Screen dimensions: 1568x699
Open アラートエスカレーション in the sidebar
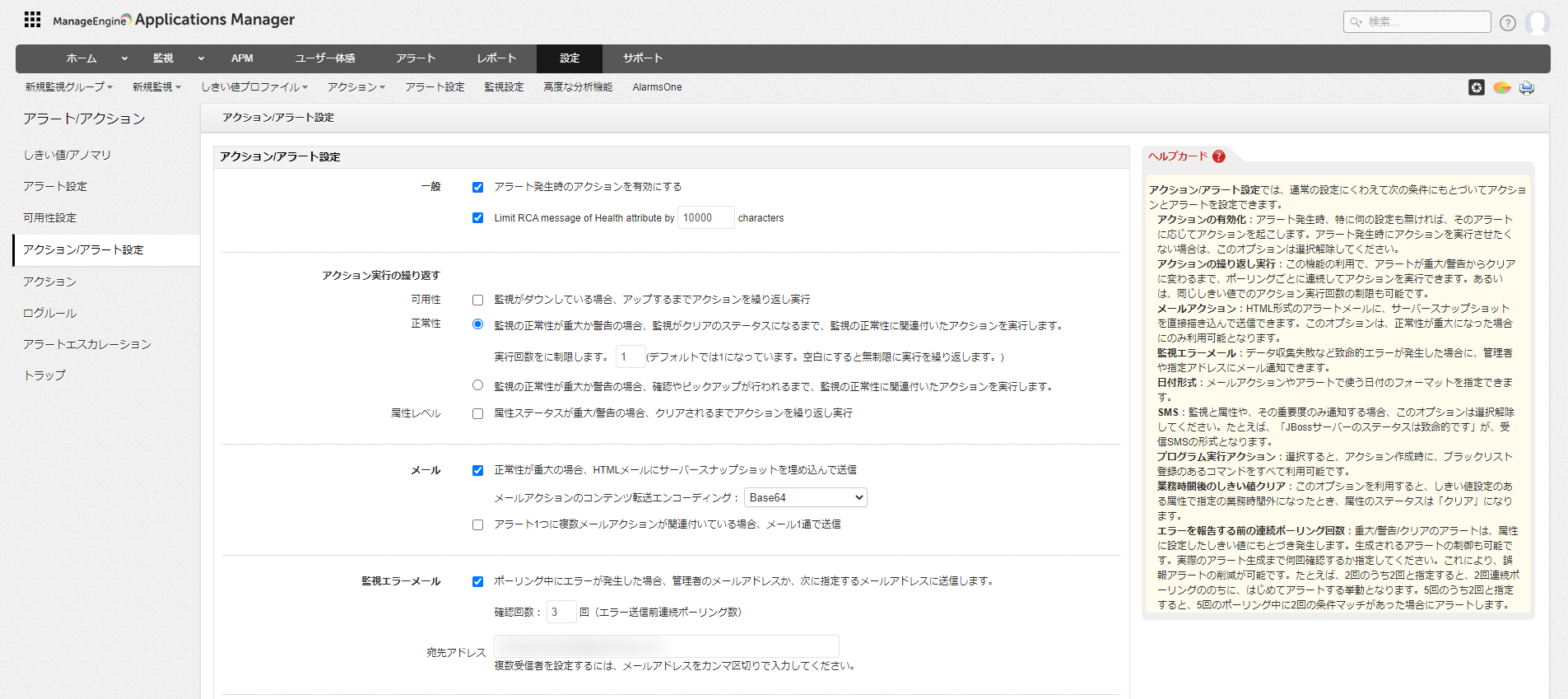pos(87,344)
